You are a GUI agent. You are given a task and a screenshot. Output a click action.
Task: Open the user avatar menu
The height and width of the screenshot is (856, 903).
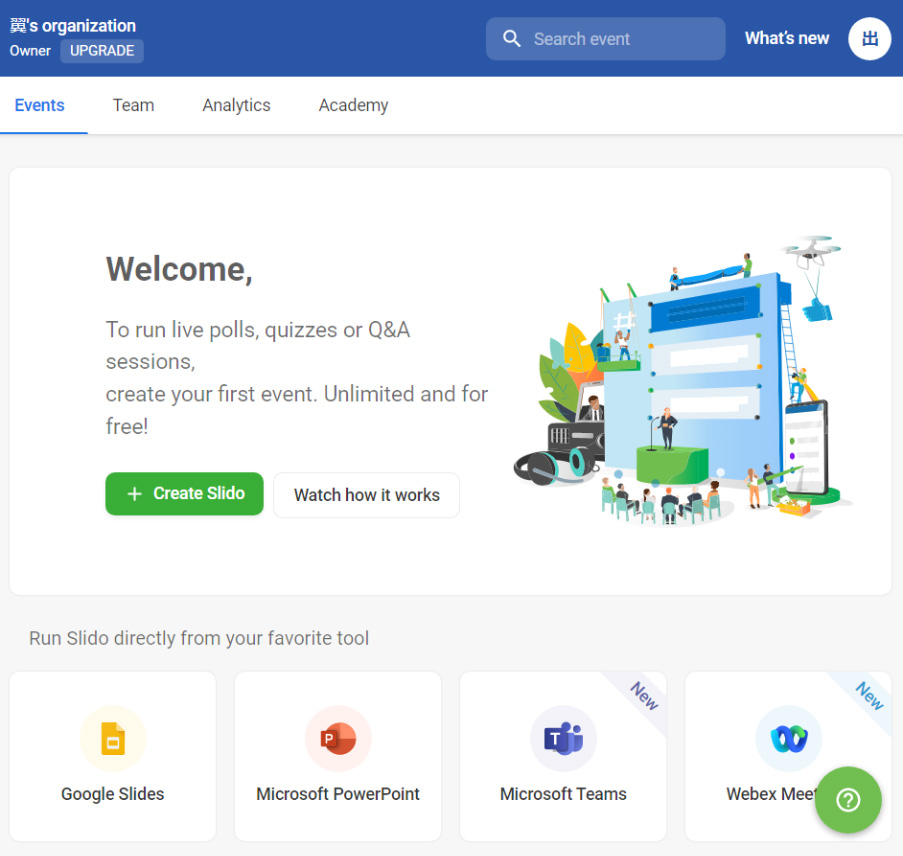(x=870, y=39)
